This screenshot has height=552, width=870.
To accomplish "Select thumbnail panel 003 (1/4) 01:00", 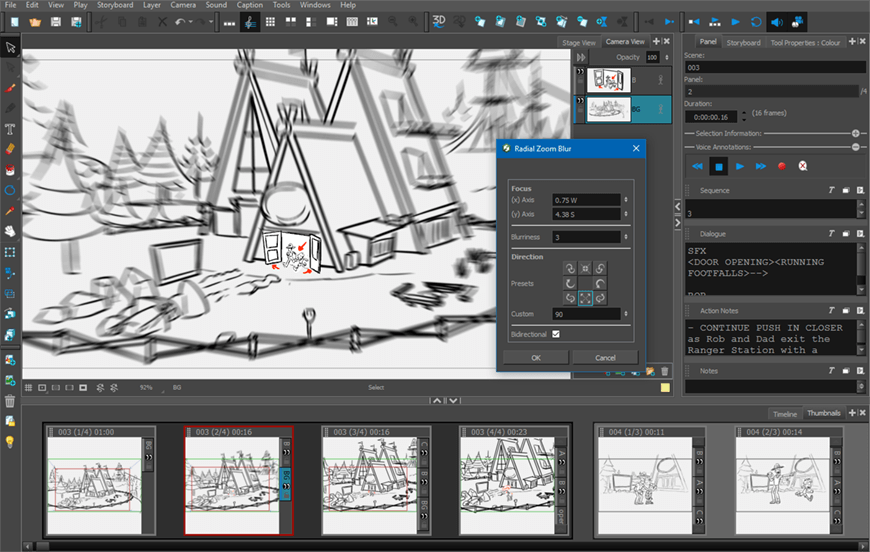I will point(100,481).
